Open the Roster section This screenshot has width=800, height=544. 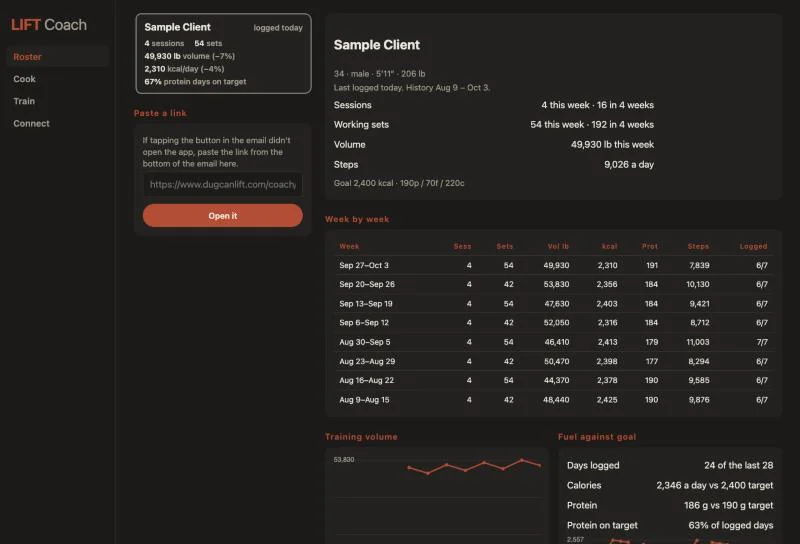(58, 57)
